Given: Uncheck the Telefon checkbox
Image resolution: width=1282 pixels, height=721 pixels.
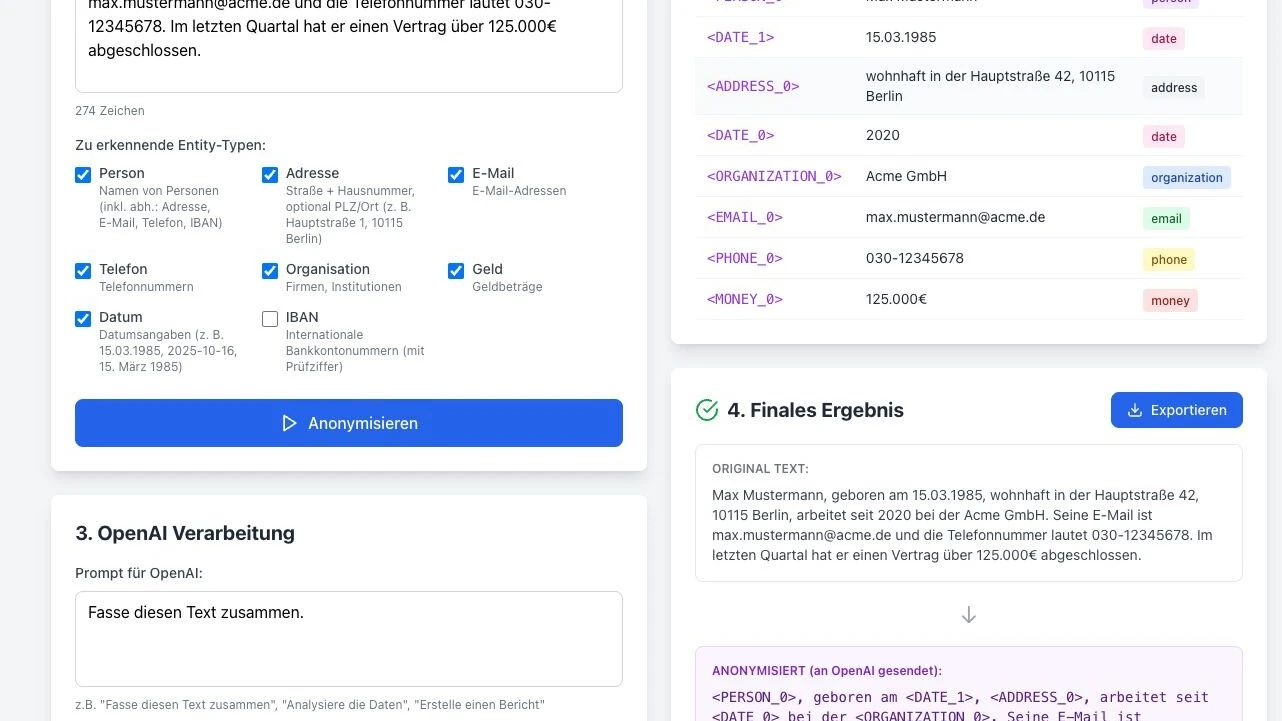Looking at the screenshot, I should 83,271.
